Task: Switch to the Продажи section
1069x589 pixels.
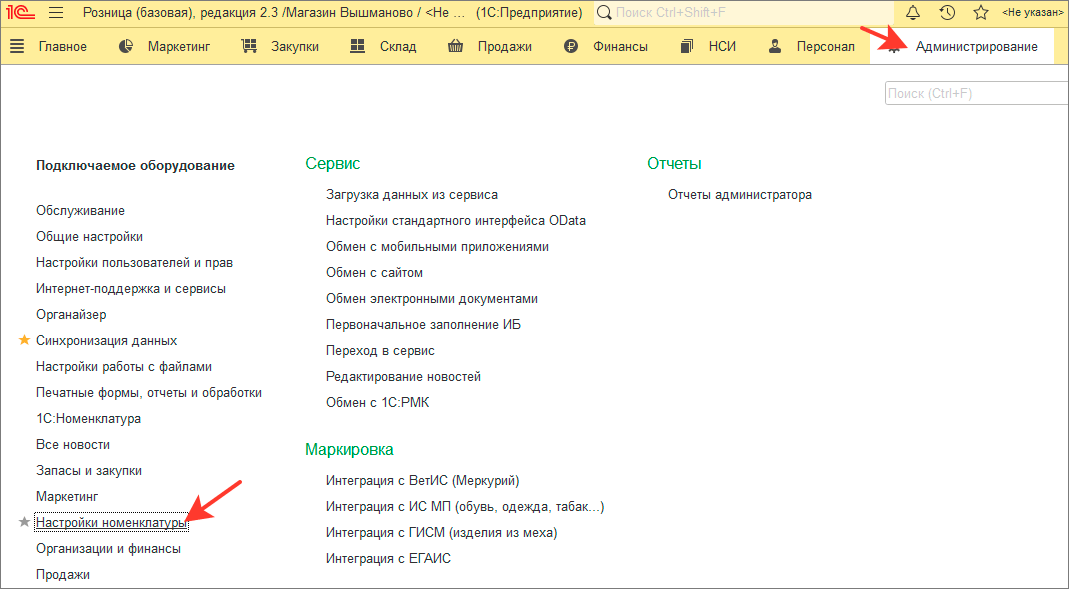Action: (505, 46)
